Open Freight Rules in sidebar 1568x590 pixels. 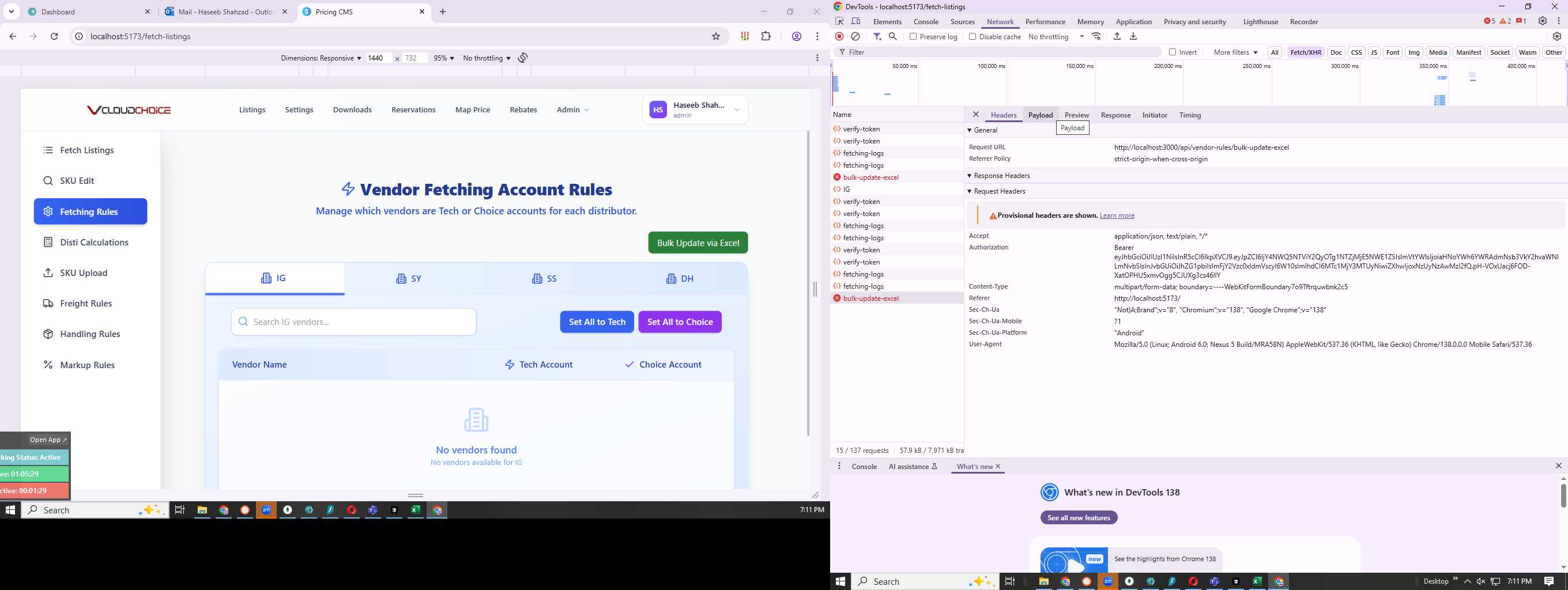[91, 304]
